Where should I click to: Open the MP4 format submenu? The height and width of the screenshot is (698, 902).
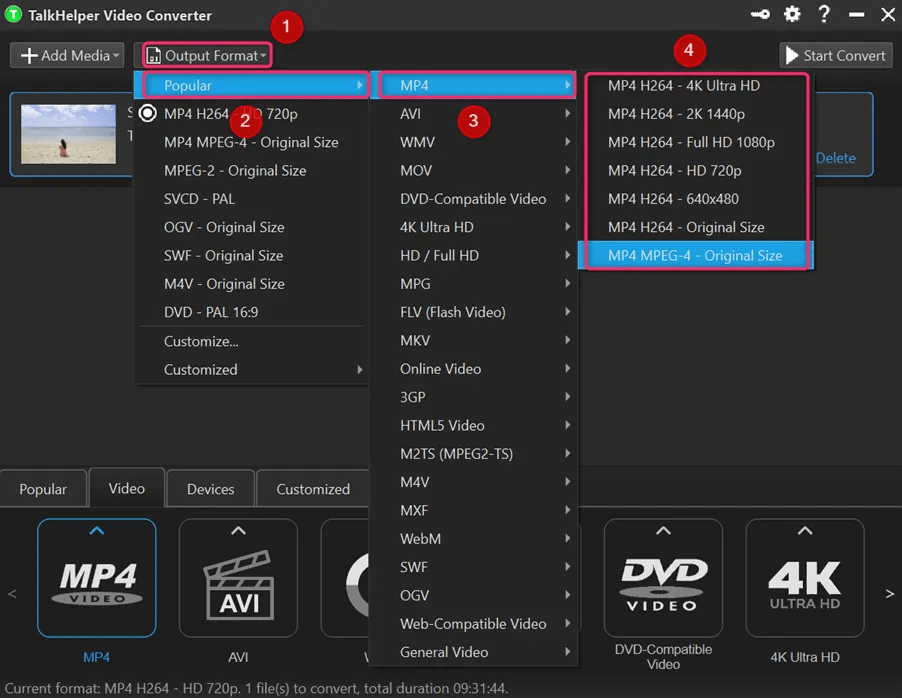(474, 85)
